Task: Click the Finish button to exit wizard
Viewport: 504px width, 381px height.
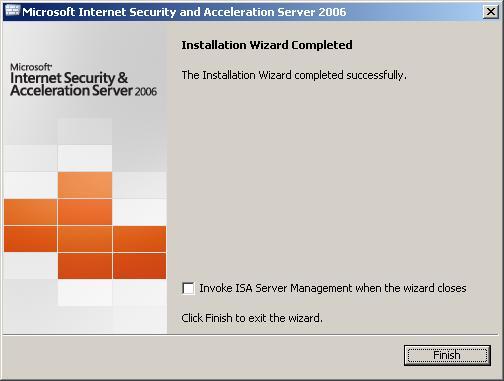Action: click(447, 355)
